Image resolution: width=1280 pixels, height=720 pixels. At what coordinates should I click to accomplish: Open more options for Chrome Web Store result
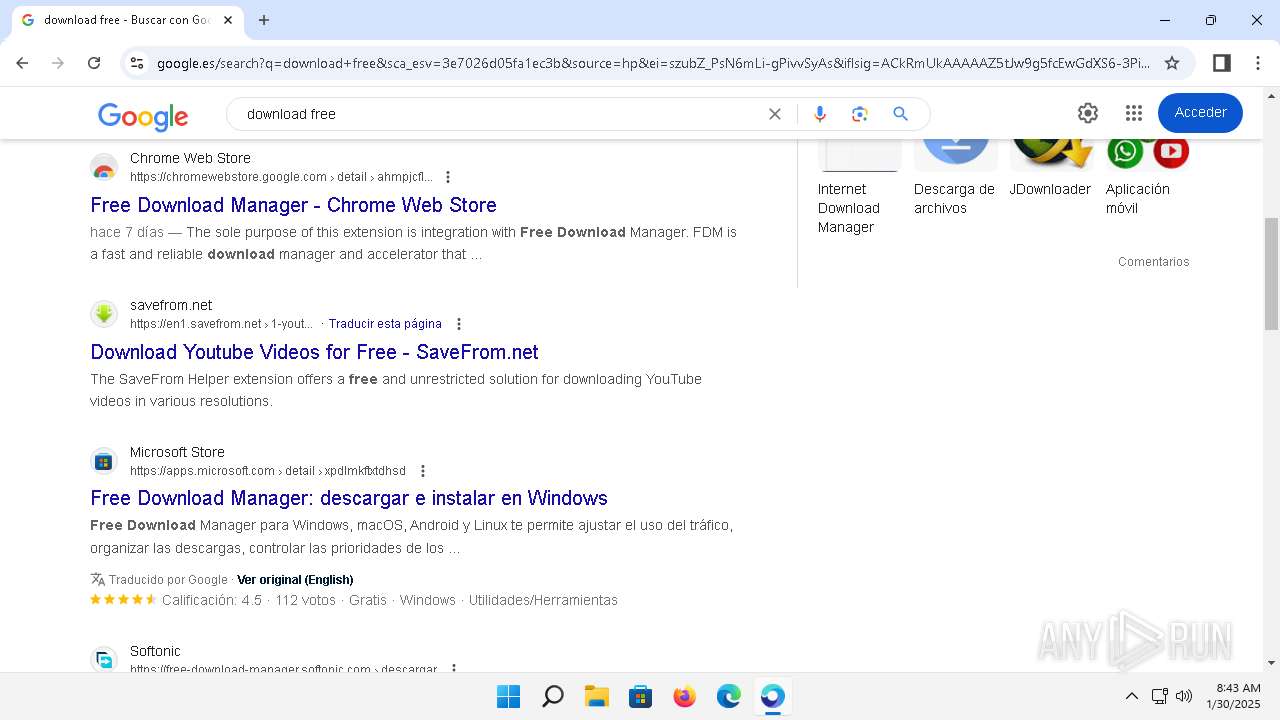coord(448,177)
